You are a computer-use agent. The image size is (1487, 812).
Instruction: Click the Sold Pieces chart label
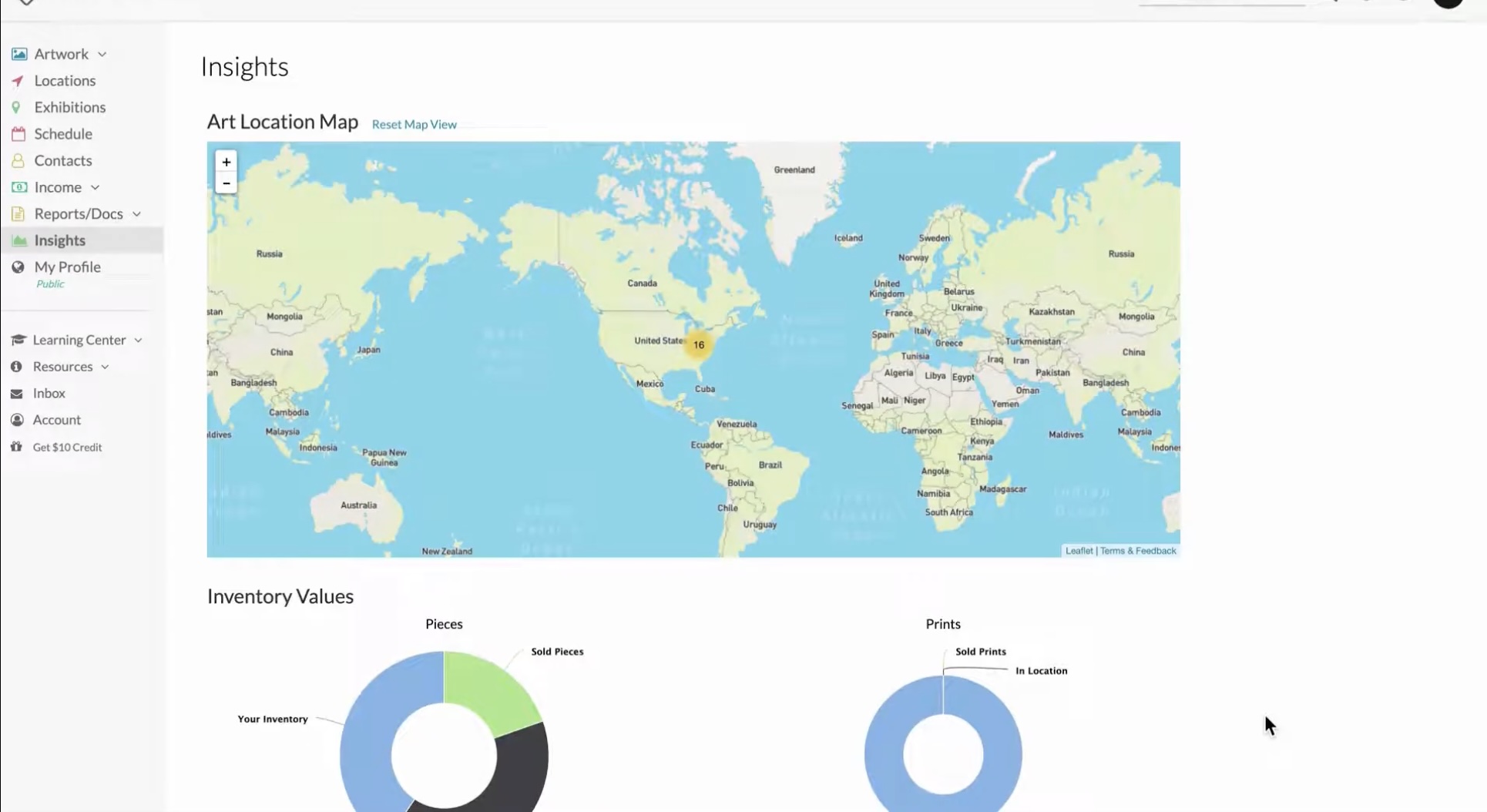point(557,652)
